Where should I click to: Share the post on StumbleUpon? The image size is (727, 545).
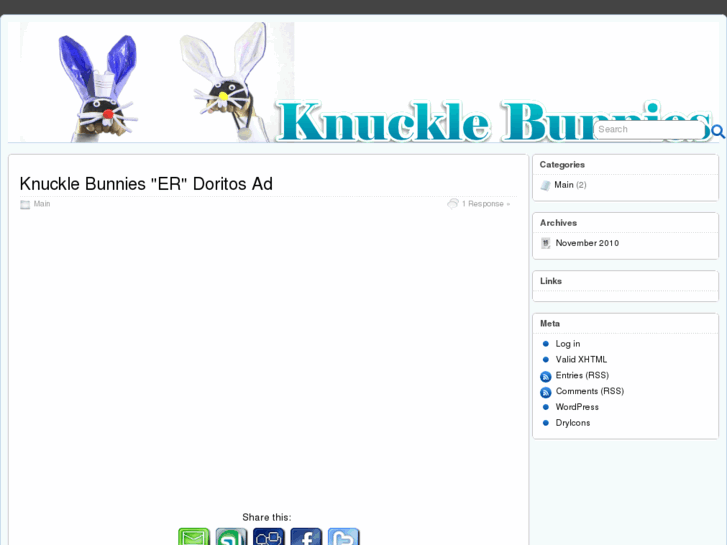pyautogui.click(x=231, y=537)
